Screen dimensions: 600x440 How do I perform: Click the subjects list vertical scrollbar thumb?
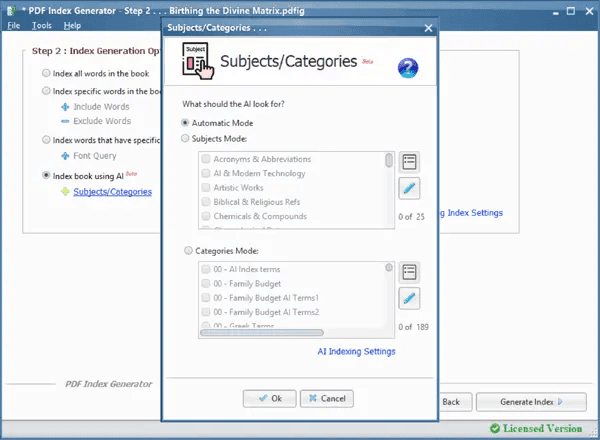point(389,160)
